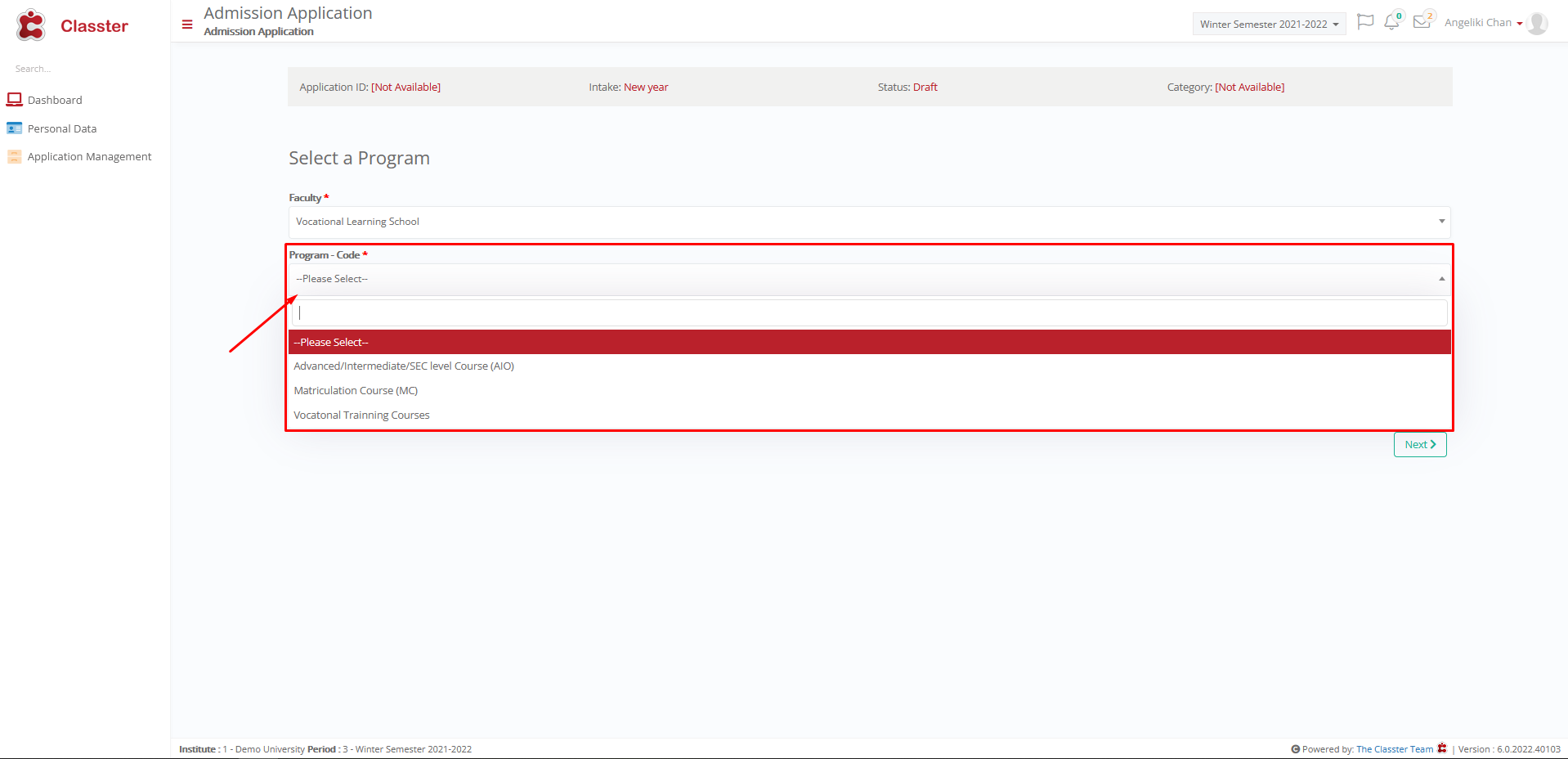Open Application Management from the sidebar

coord(89,156)
